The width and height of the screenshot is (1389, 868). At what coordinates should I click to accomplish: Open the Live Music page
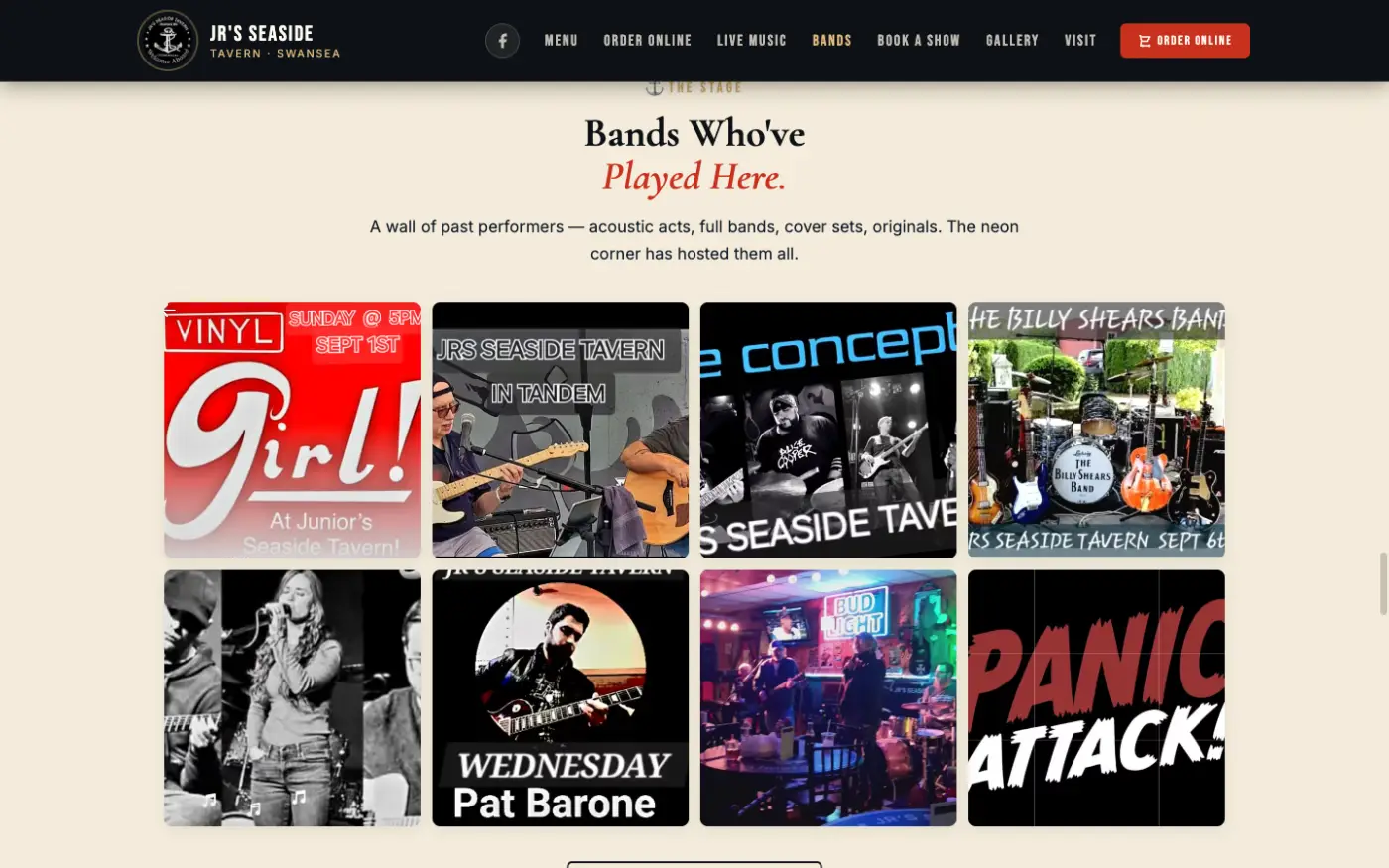click(x=751, y=41)
